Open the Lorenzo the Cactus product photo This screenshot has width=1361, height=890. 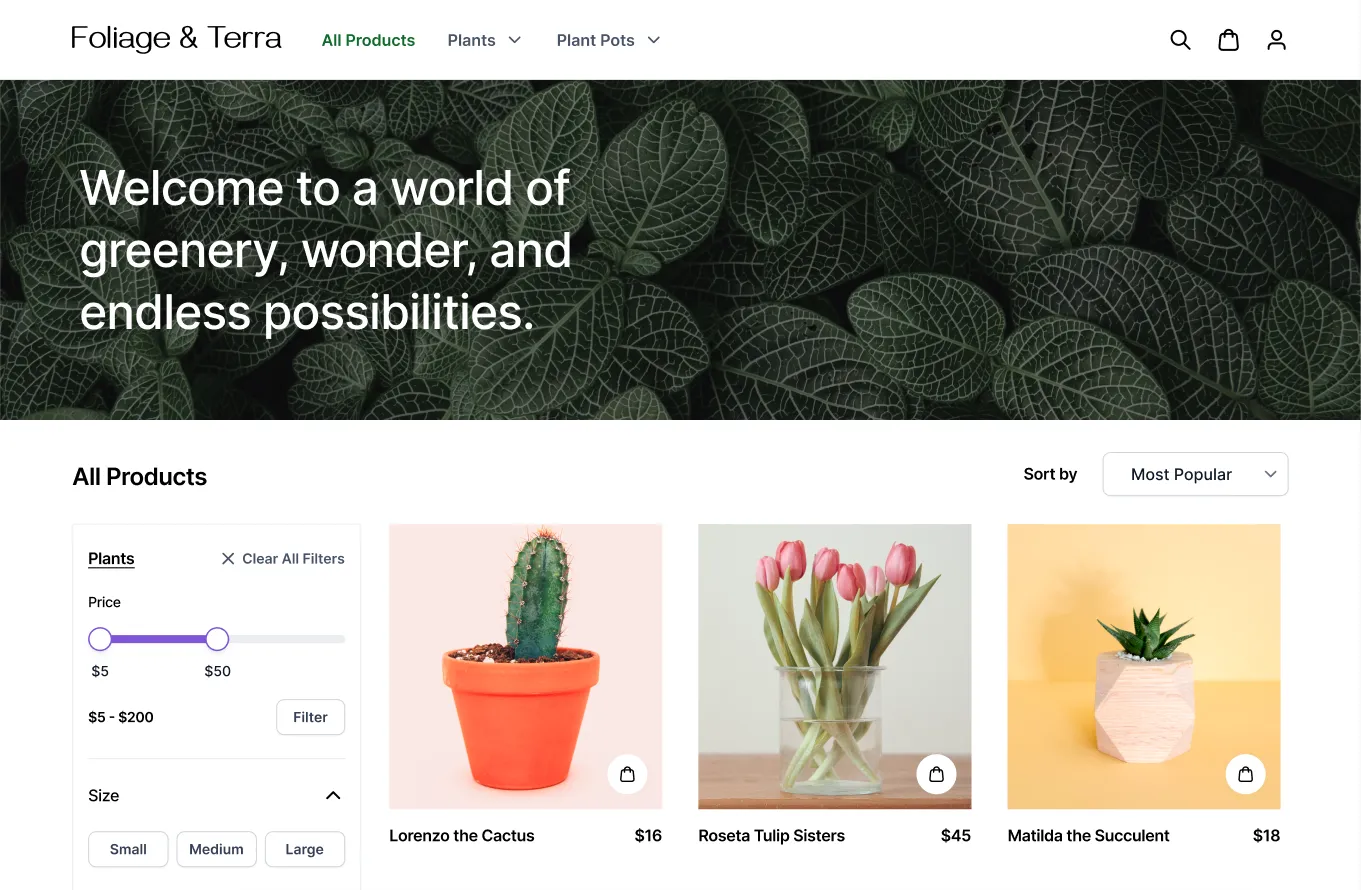point(525,665)
